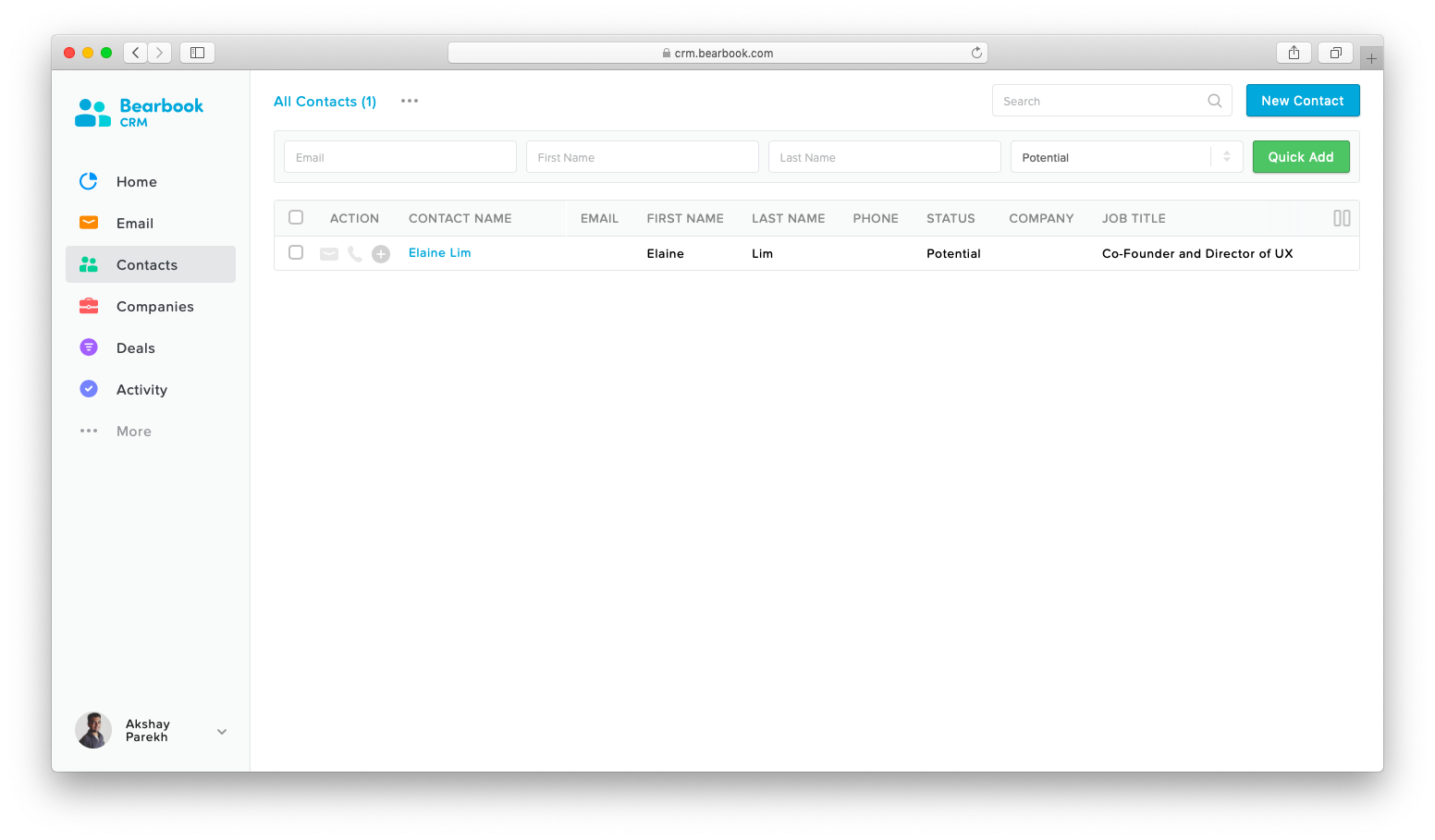
Task: Click the First Name quick-add field
Action: click(642, 157)
